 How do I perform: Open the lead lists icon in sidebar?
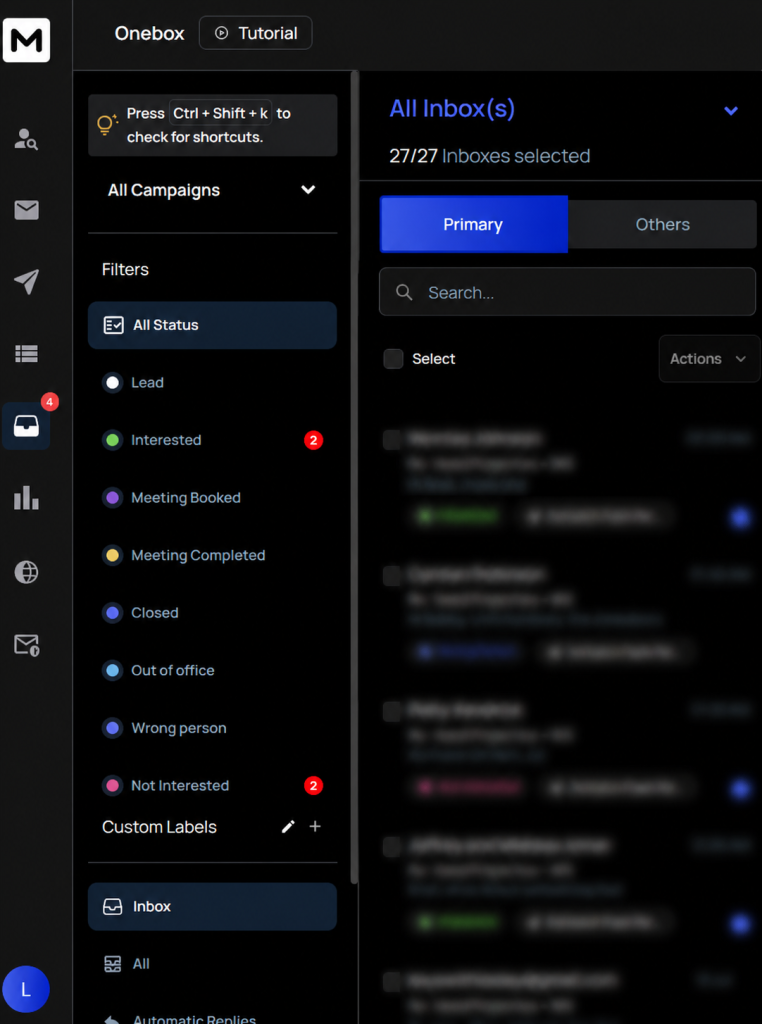coord(26,353)
